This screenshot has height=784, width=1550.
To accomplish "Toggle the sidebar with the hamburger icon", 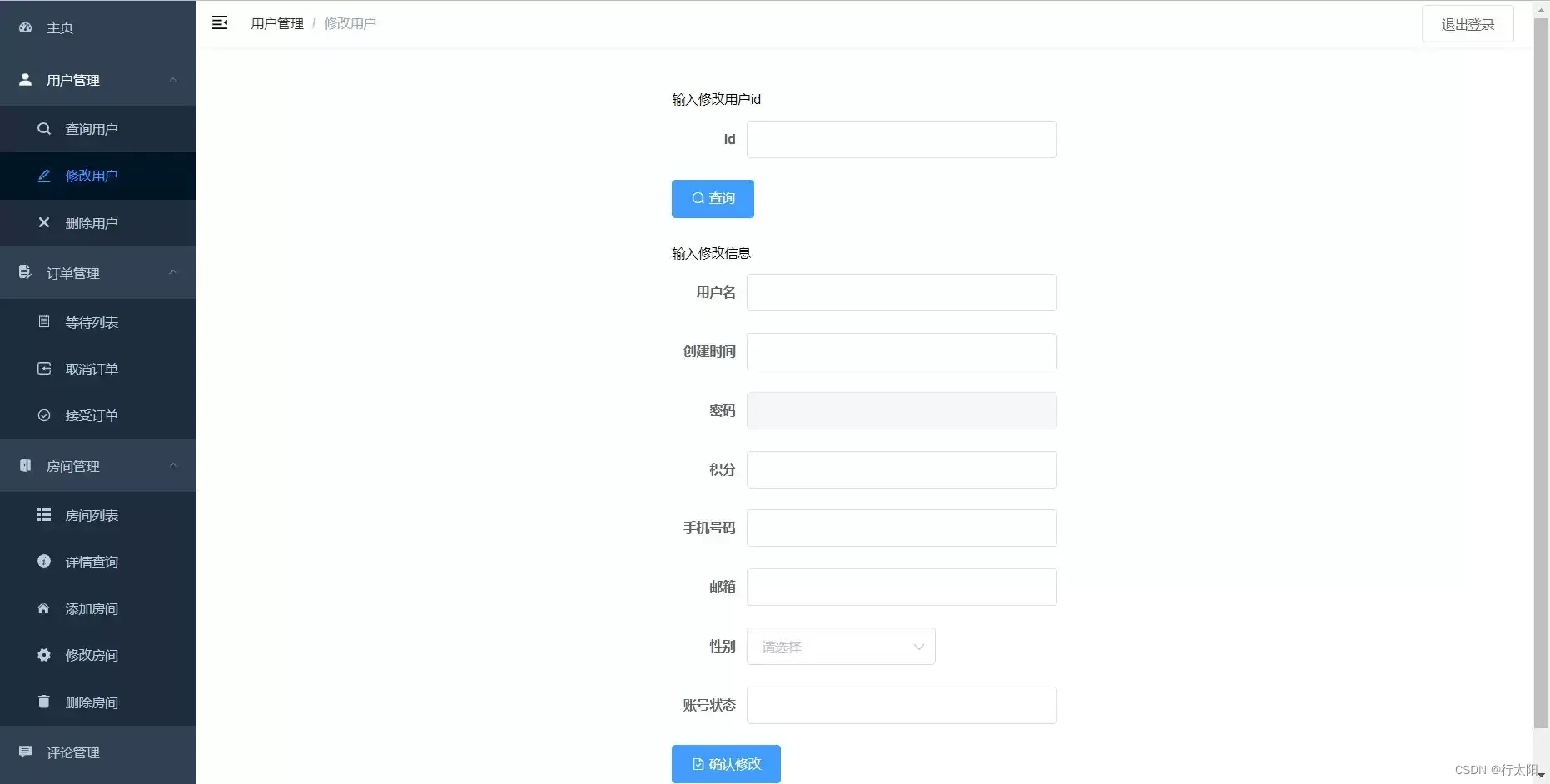I will 220,22.
